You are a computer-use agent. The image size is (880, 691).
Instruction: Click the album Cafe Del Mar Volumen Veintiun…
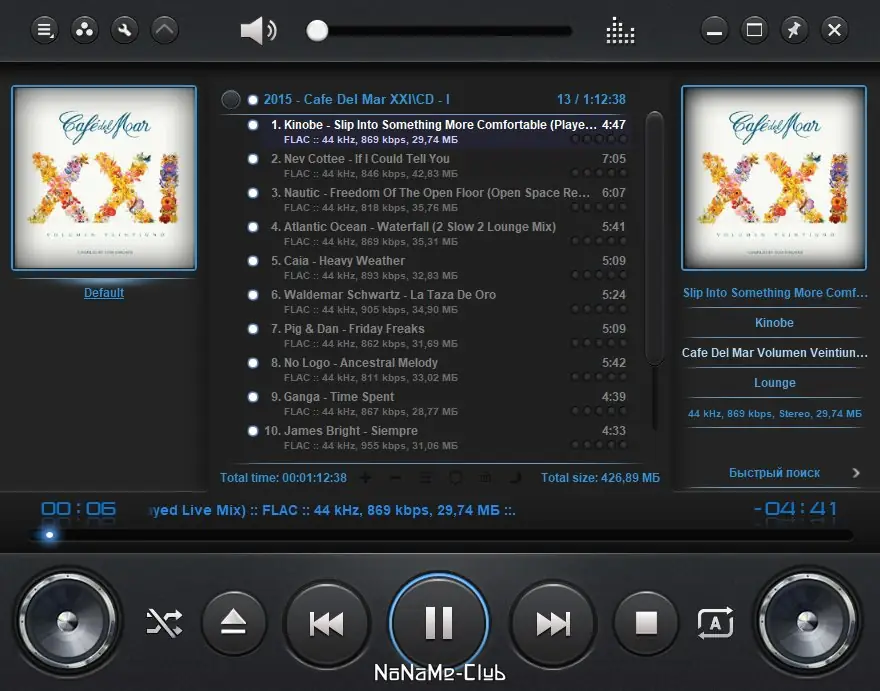tap(774, 353)
